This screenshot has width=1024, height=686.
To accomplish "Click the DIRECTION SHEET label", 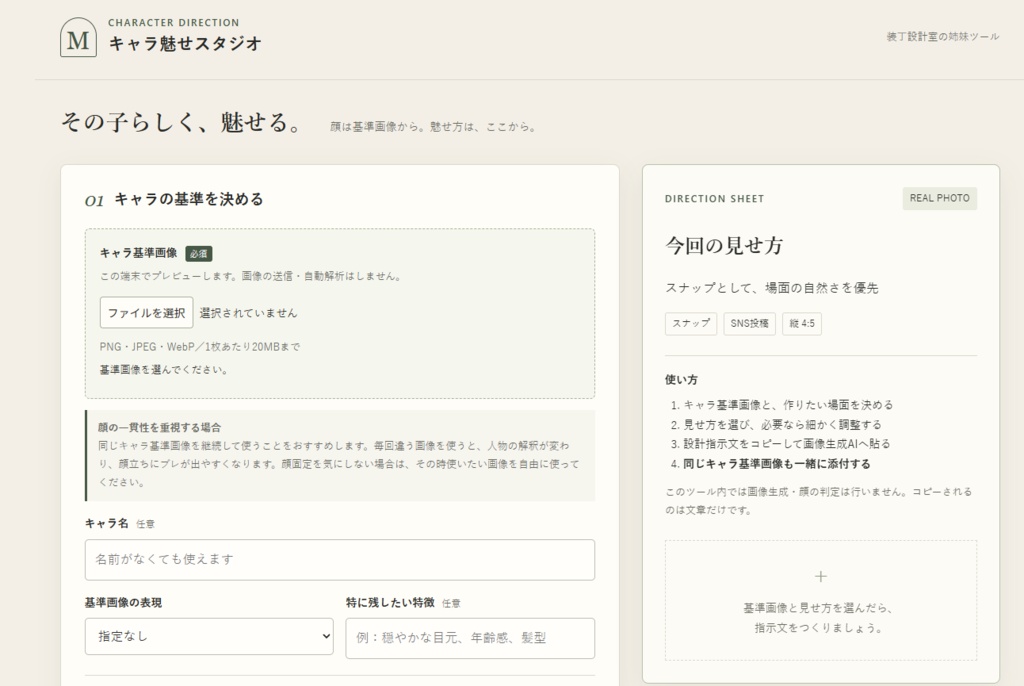I will (714, 199).
